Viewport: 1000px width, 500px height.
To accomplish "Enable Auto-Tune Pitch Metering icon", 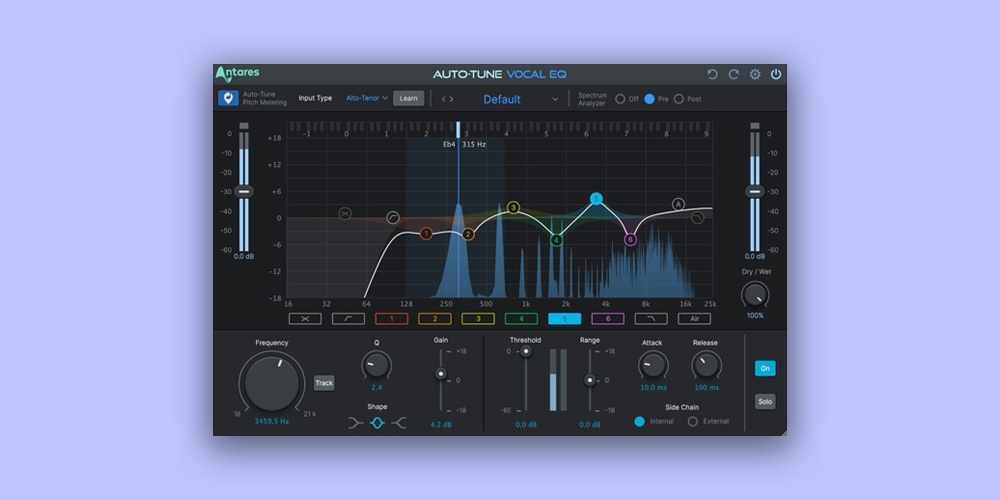I will click(228, 98).
